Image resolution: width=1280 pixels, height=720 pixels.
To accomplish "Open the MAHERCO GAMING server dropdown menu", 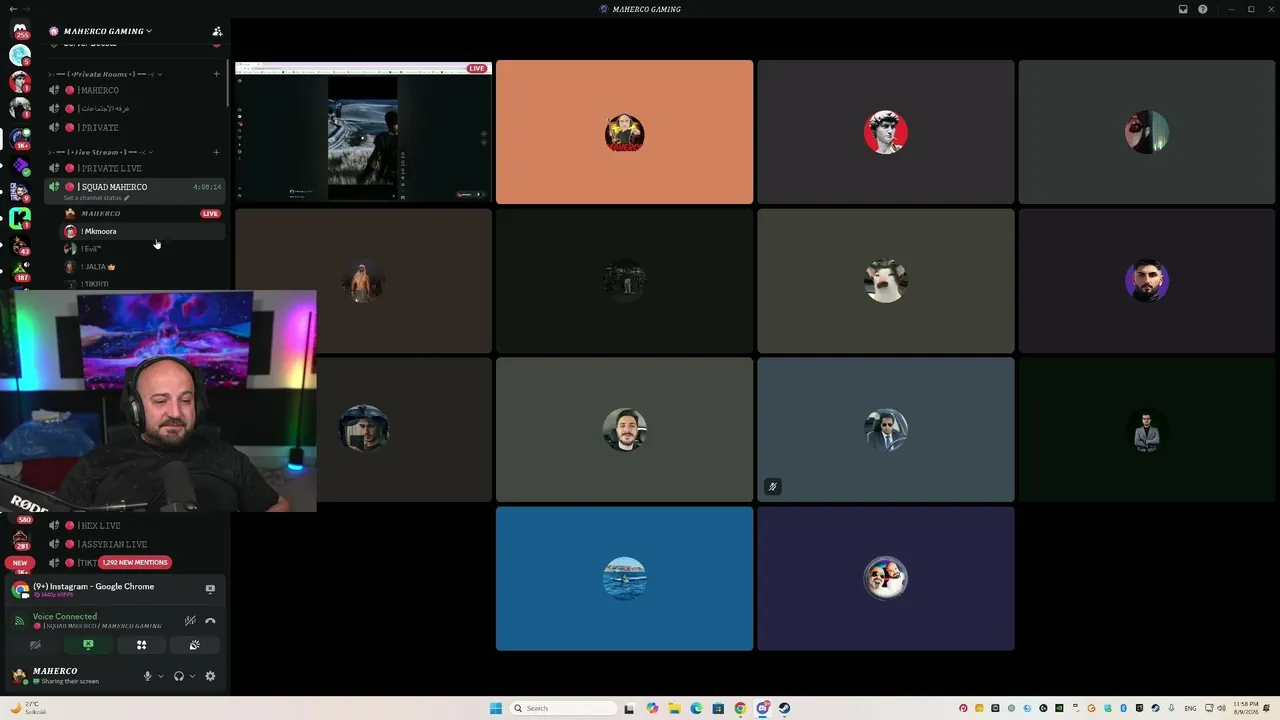I will coord(107,31).
